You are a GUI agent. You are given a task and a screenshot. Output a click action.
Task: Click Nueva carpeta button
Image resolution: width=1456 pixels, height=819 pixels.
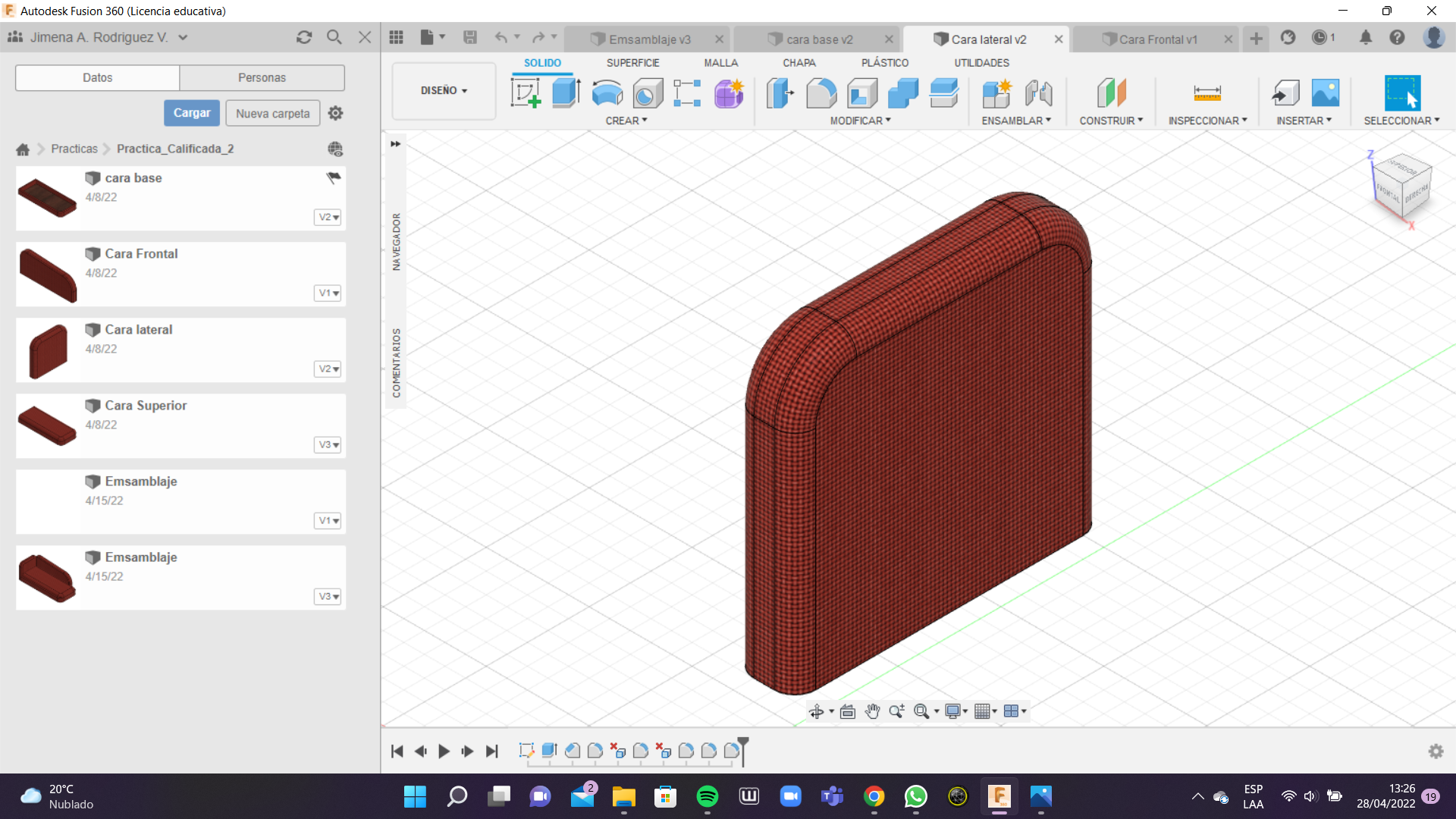273,114
